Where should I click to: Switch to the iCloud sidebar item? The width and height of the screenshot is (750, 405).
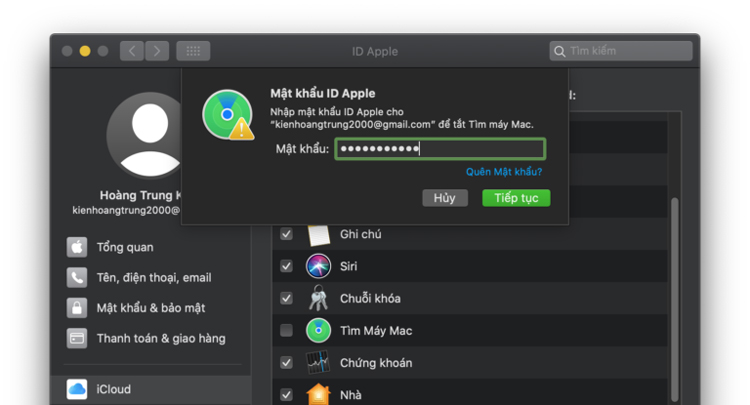(x=153, y=389)
